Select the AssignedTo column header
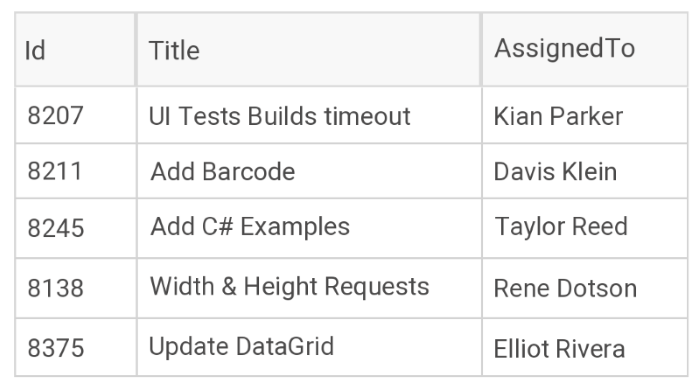Screen dimensions: 700x391 (x=585, y=50)
